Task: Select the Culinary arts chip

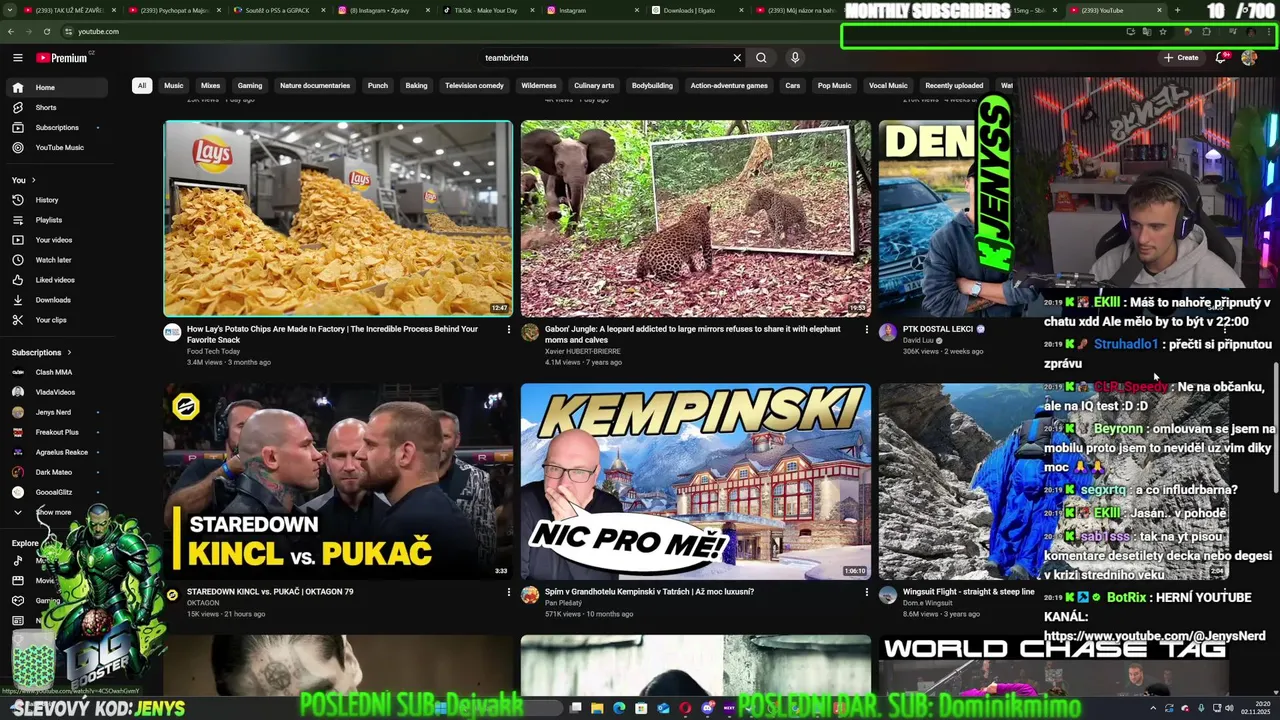Action: (x=594, y=86)
